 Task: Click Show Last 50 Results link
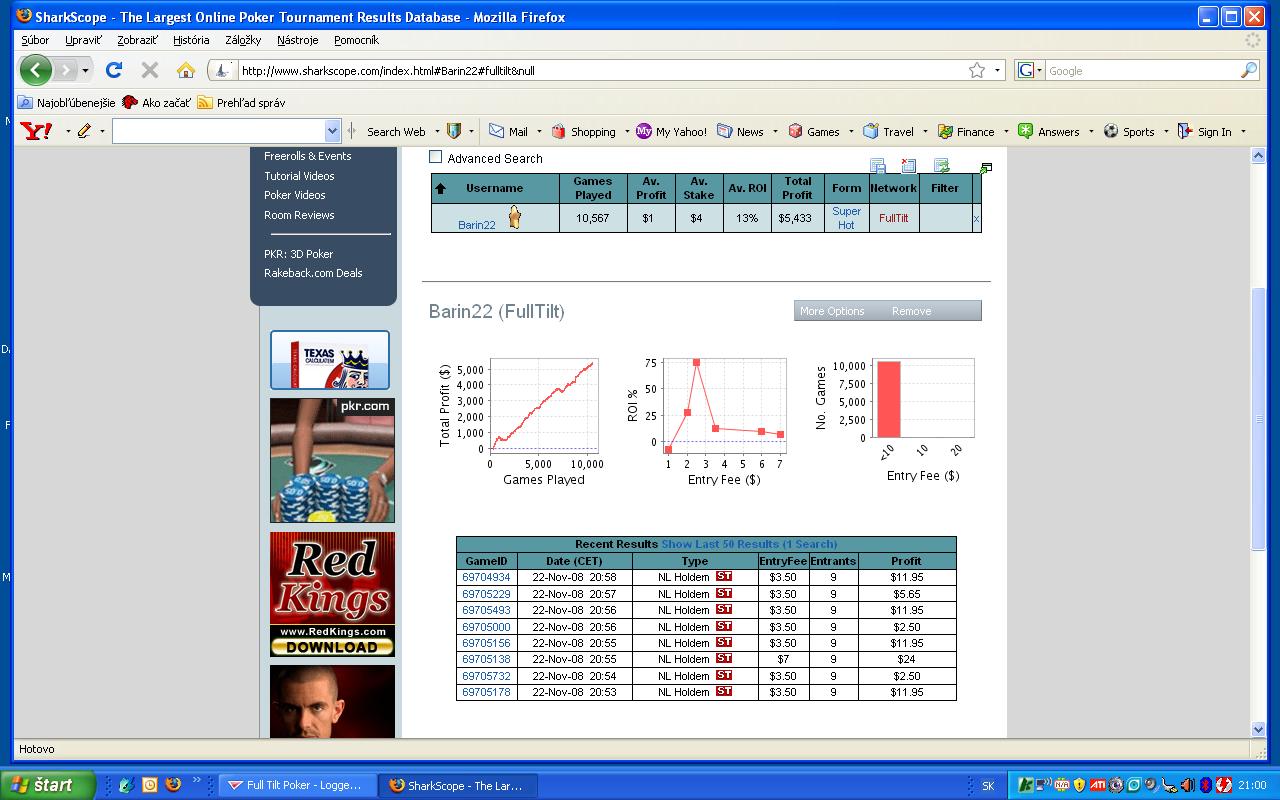(749, 544)
